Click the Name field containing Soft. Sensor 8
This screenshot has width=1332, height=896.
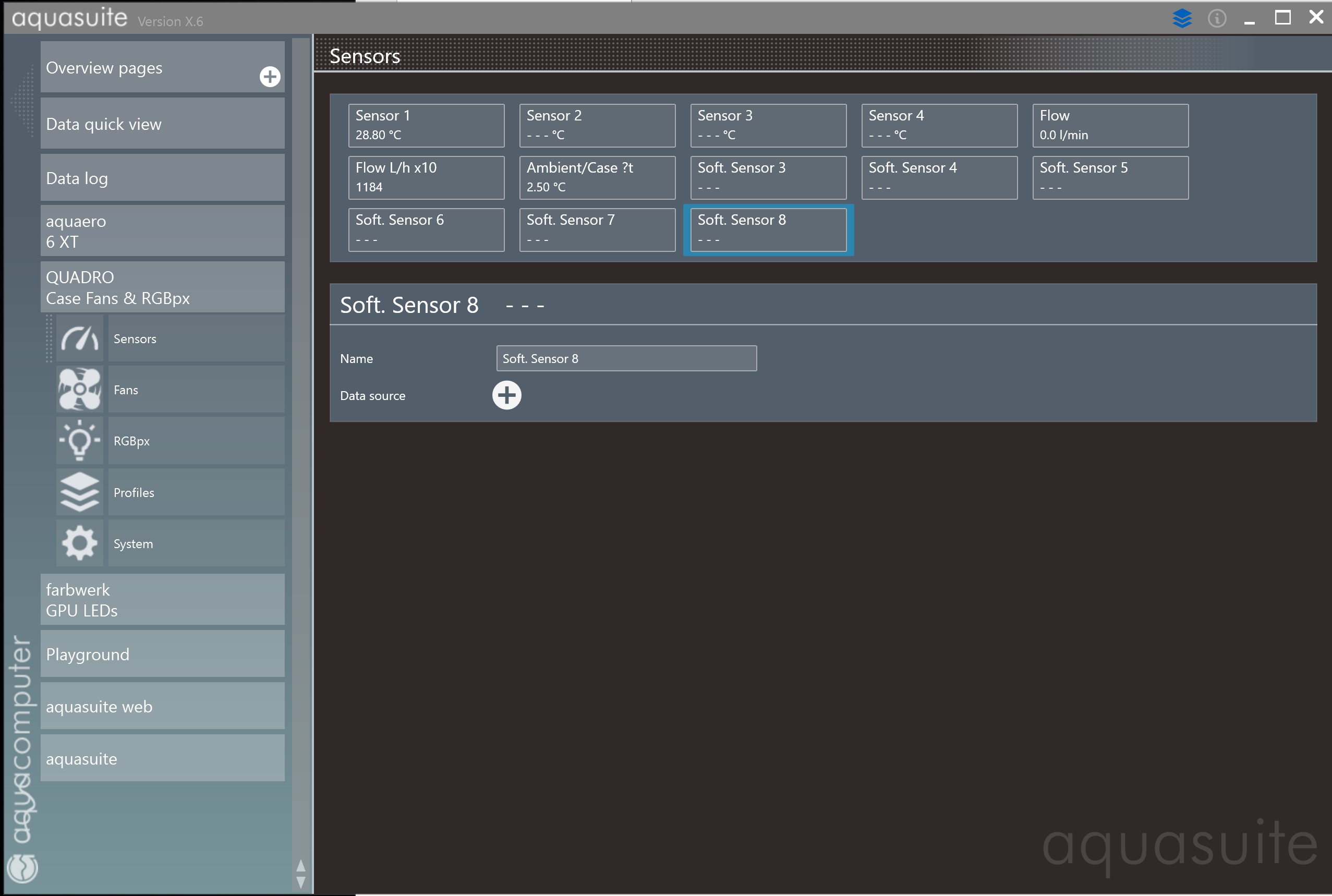626,358
